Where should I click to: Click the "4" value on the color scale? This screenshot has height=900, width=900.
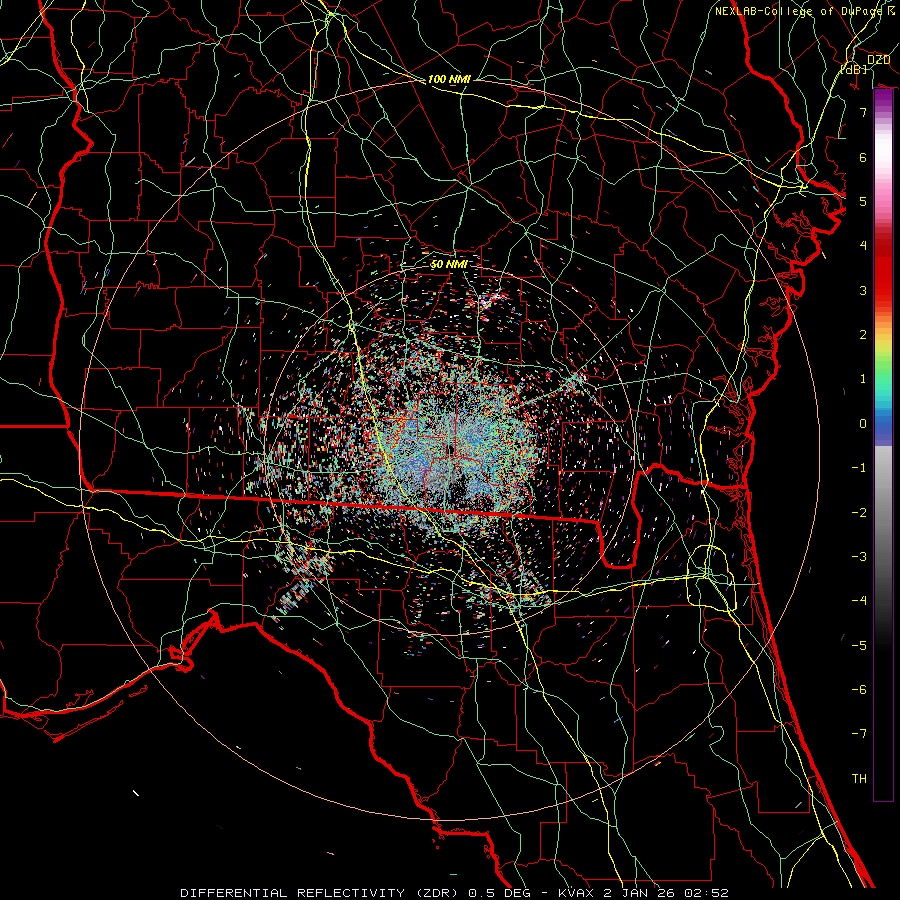click(863, 246)
